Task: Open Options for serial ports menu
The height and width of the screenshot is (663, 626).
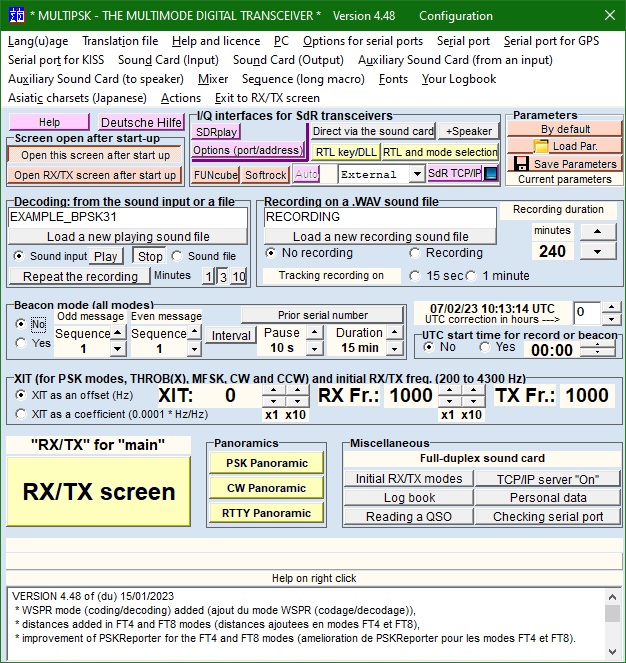Action: pyautogui.click(x=362, y=41)
